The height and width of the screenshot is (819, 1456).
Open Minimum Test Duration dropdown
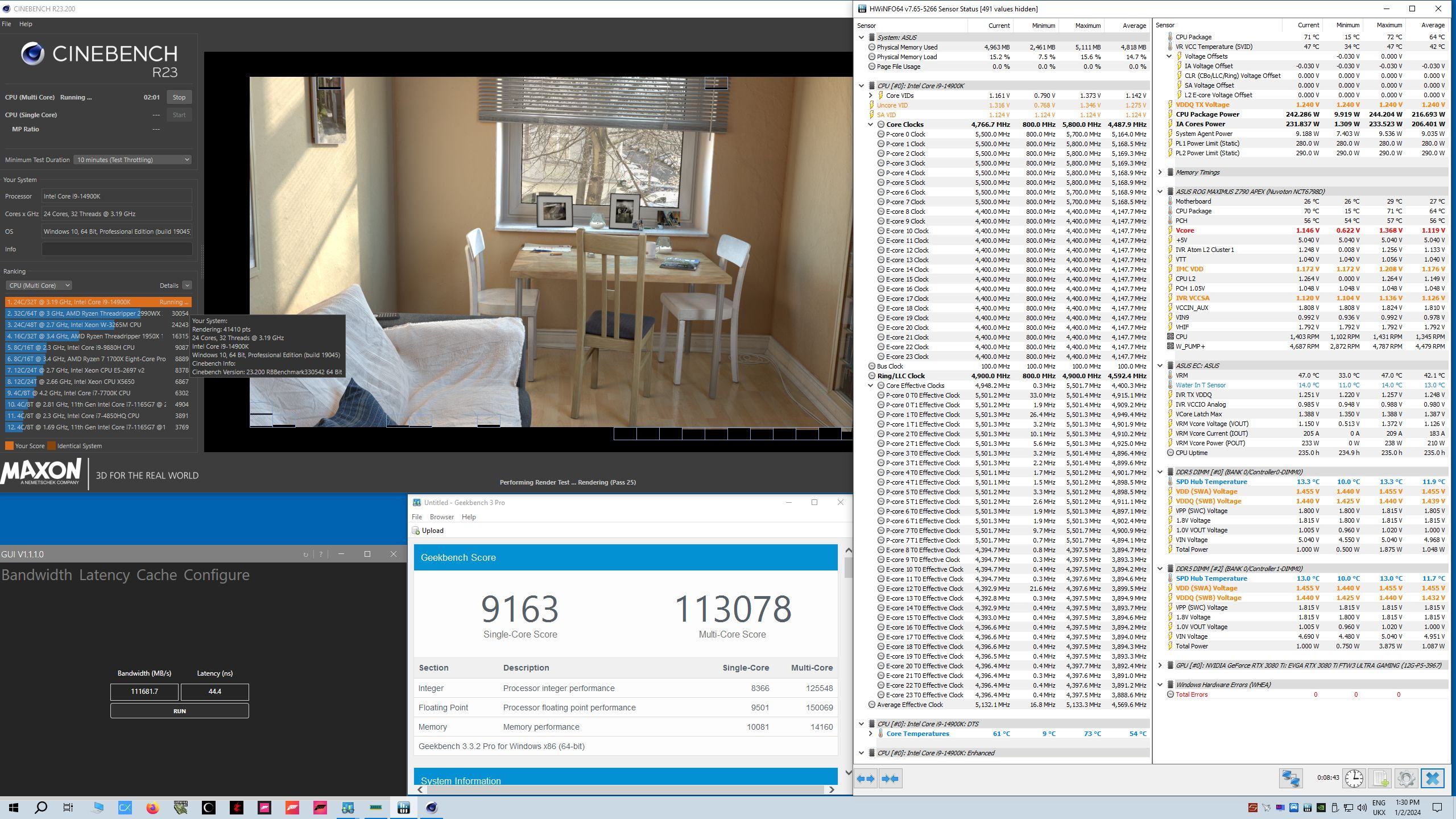coord(132,160)
